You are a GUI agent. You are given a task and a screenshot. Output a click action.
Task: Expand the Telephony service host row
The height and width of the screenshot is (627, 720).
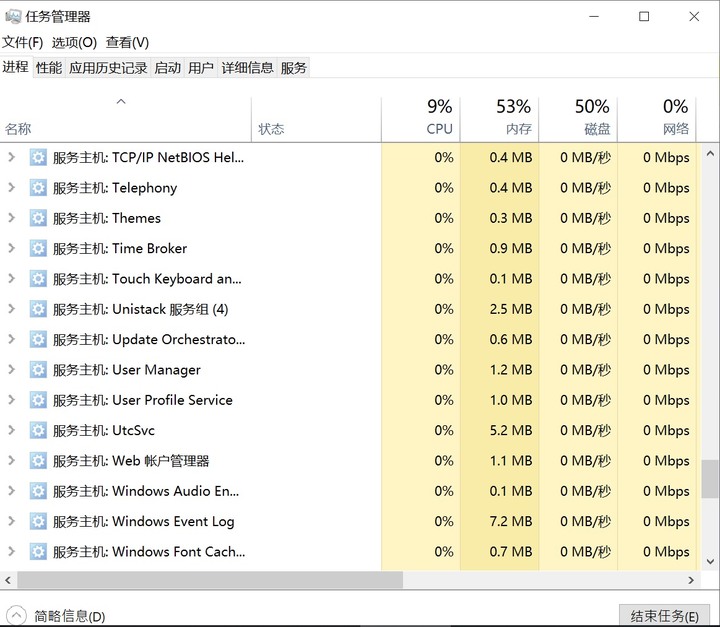(11, 188)
